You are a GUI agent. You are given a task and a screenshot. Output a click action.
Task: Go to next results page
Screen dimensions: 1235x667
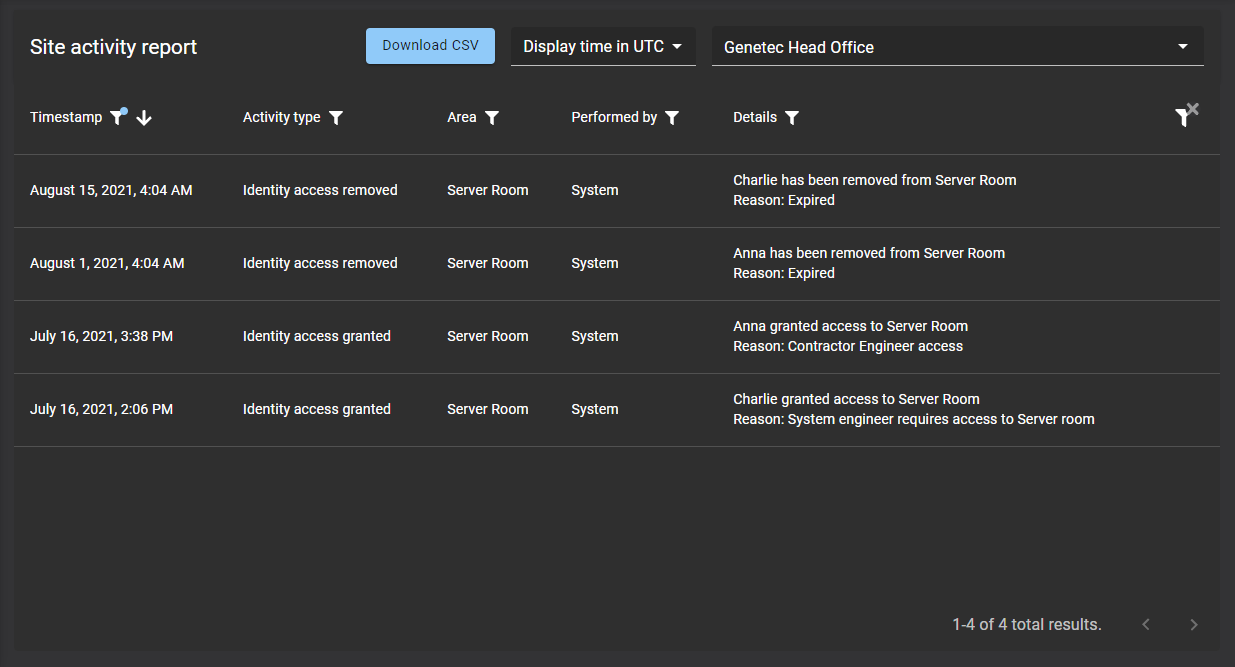tap(1193, 624)
